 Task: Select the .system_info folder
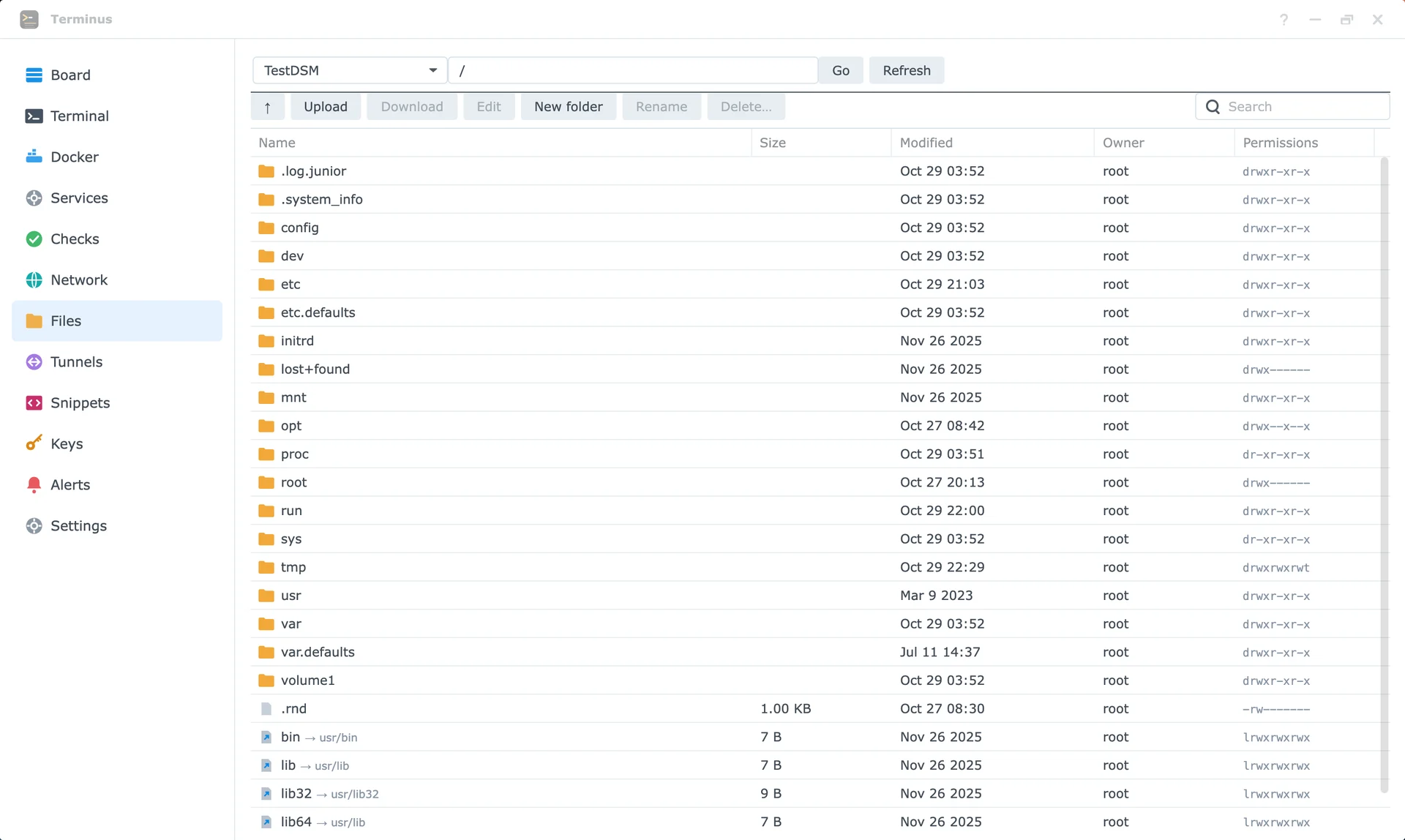[815, 200]
